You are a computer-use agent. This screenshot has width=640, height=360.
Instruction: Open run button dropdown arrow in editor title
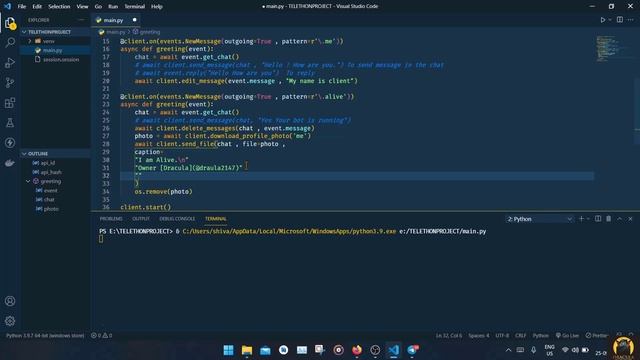pyautogui.click(x=610, y=20)
